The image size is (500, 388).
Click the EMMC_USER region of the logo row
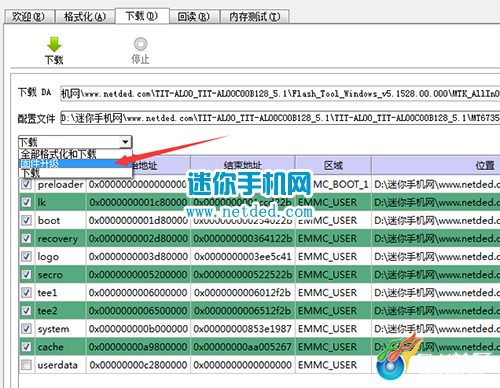[333, 256]
